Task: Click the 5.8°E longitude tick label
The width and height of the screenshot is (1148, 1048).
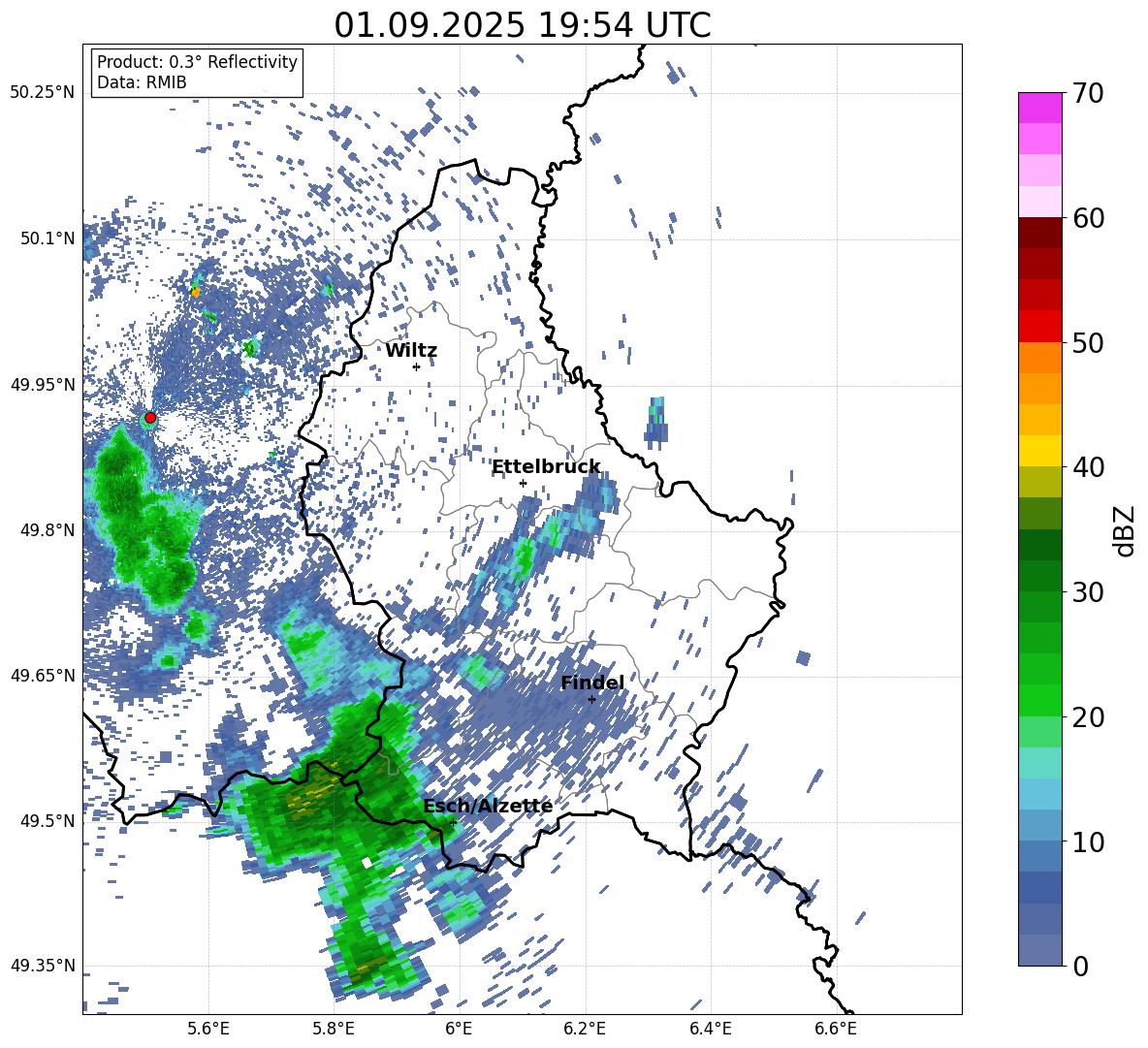Action: (x=334, y=1029)
